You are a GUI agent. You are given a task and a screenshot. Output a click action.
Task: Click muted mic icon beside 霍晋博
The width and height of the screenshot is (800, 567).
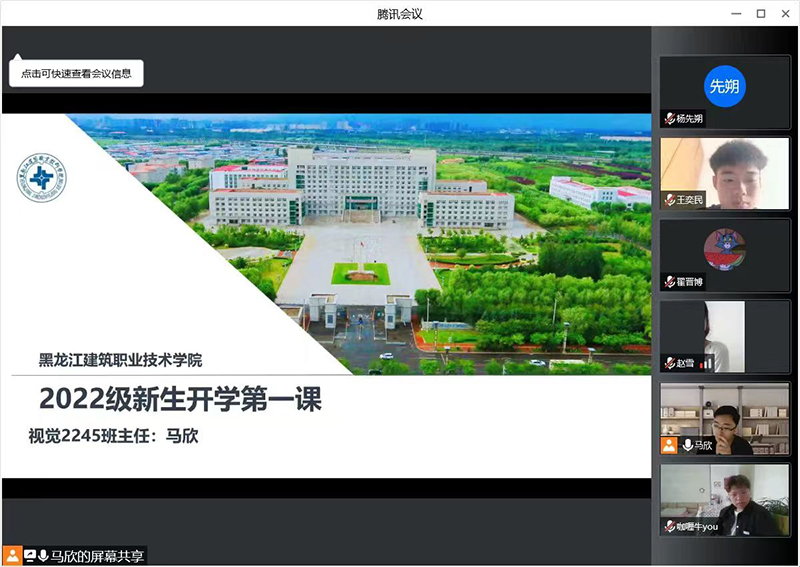[x=669, y=282]
